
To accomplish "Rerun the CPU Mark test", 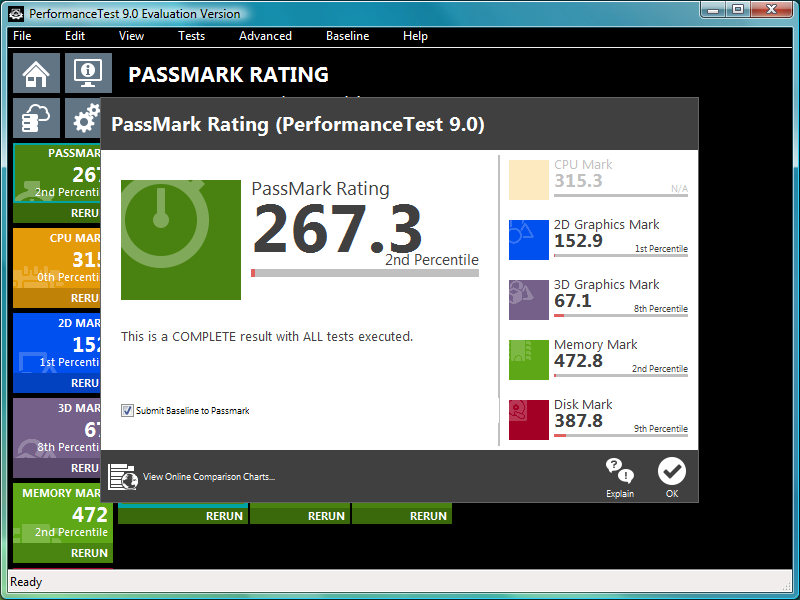I will pyautogui.click(x=85, y=298).
